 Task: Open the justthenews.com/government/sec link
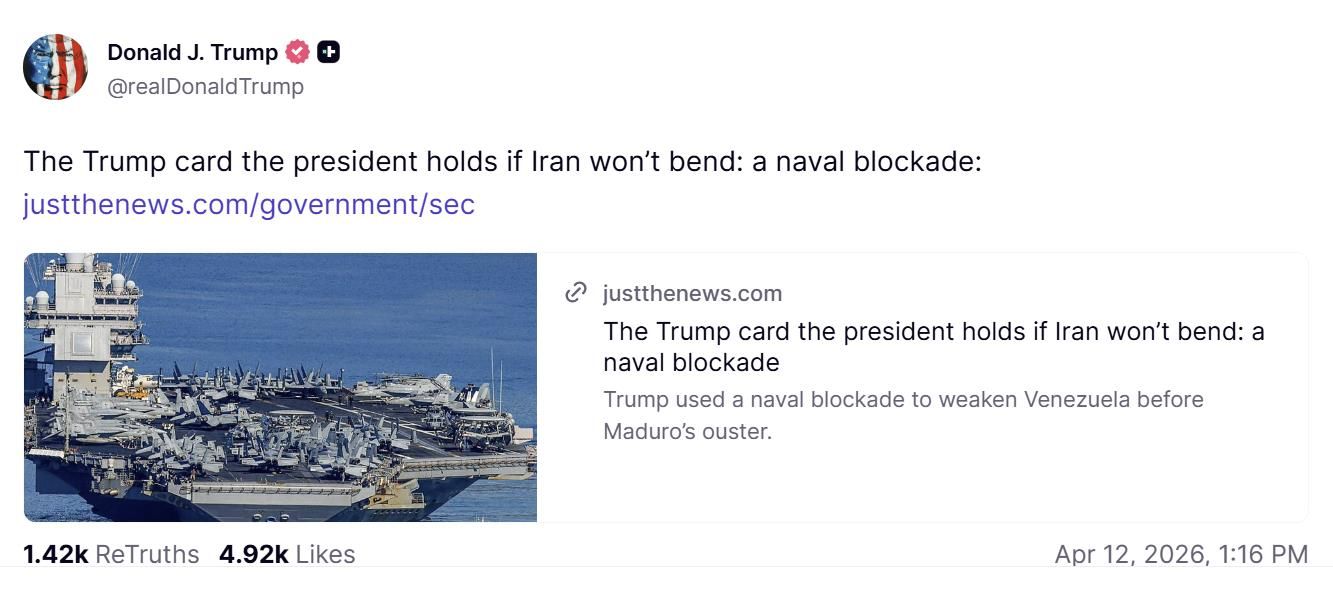tap(248, 204)
